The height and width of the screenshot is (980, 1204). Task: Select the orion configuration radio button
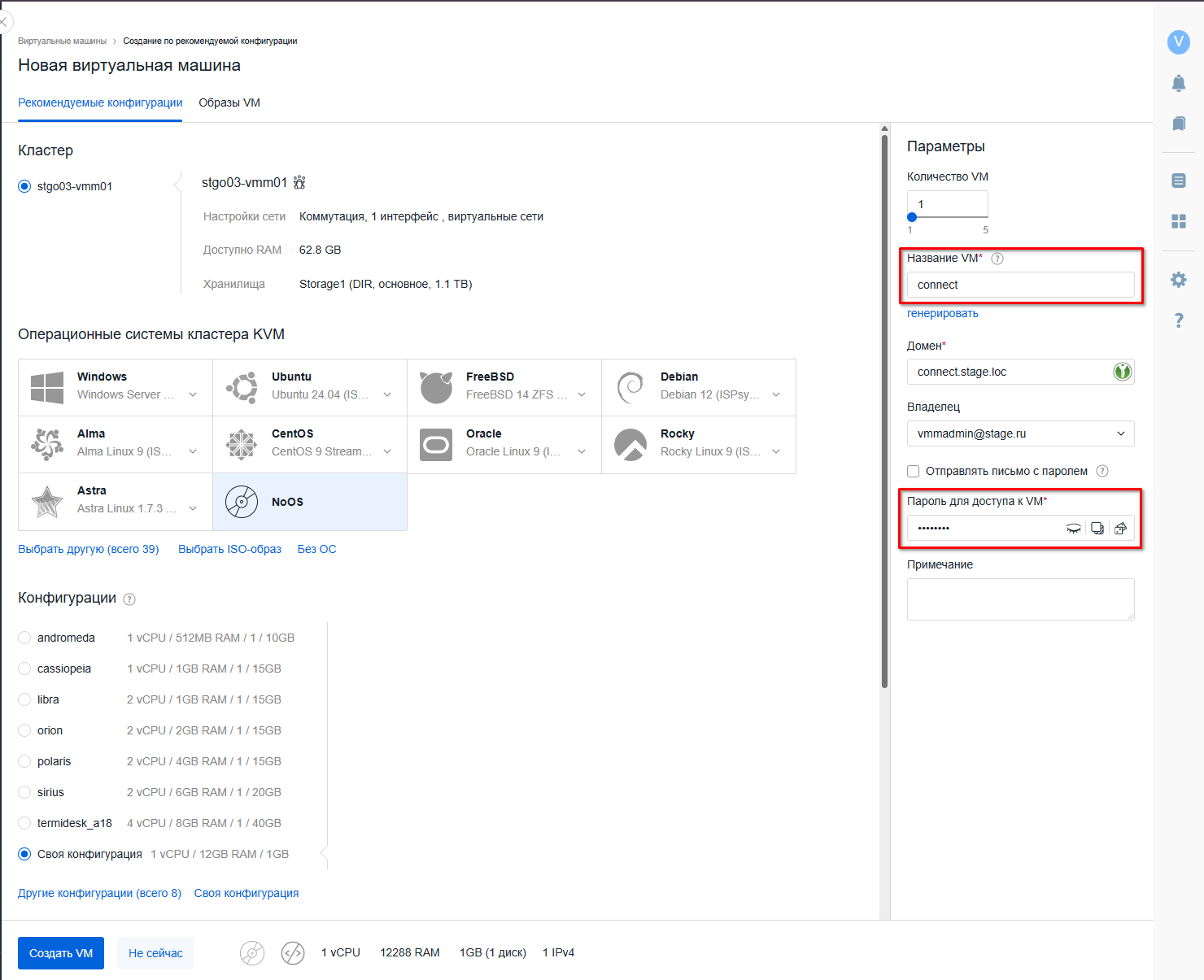pos(24,730)
